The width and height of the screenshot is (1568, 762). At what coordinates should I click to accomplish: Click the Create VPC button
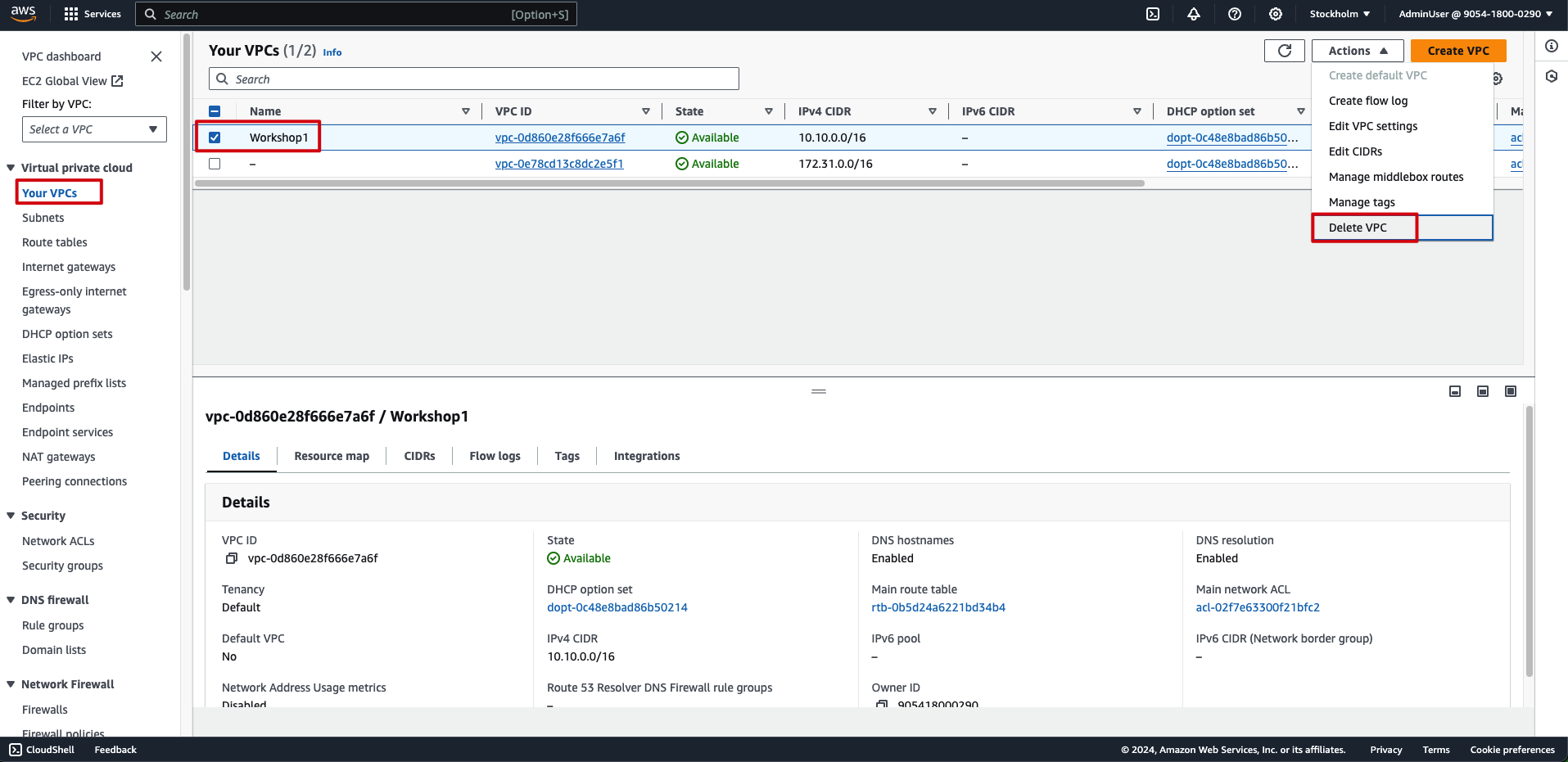click(1457, 51)
